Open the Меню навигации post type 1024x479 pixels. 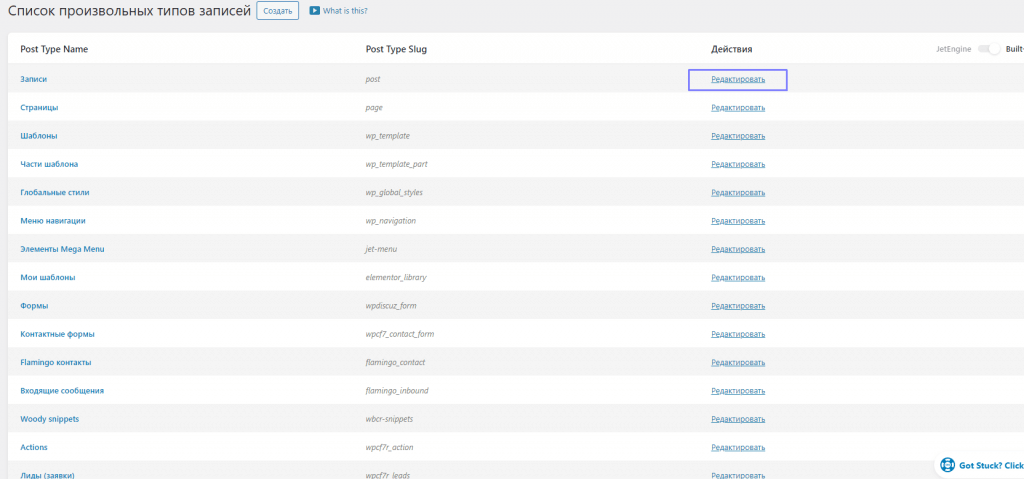[x=53, y=221]
